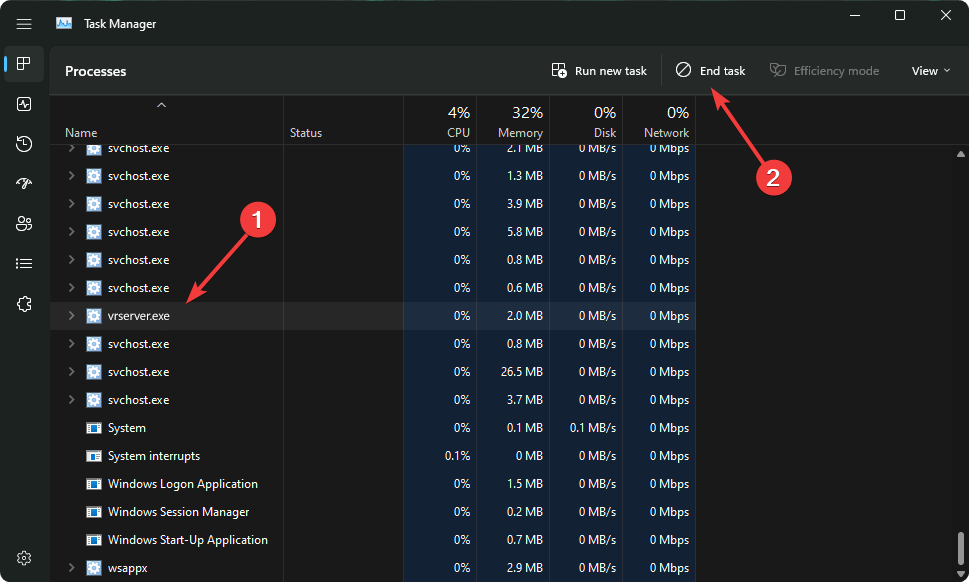The height and width of the screenshot is (582, 969).
Task: Switch to the Processes page icon in sidebar
Action: click(x=24, y=64)
